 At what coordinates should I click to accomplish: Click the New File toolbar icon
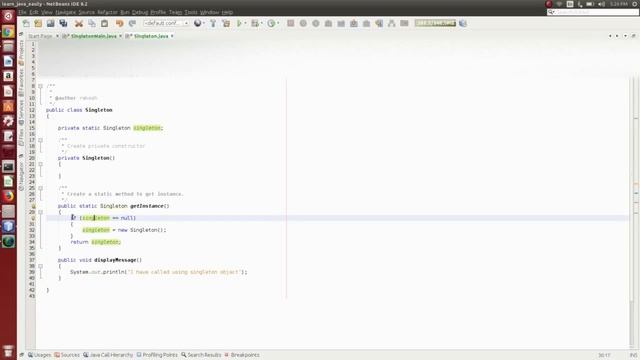26,23
